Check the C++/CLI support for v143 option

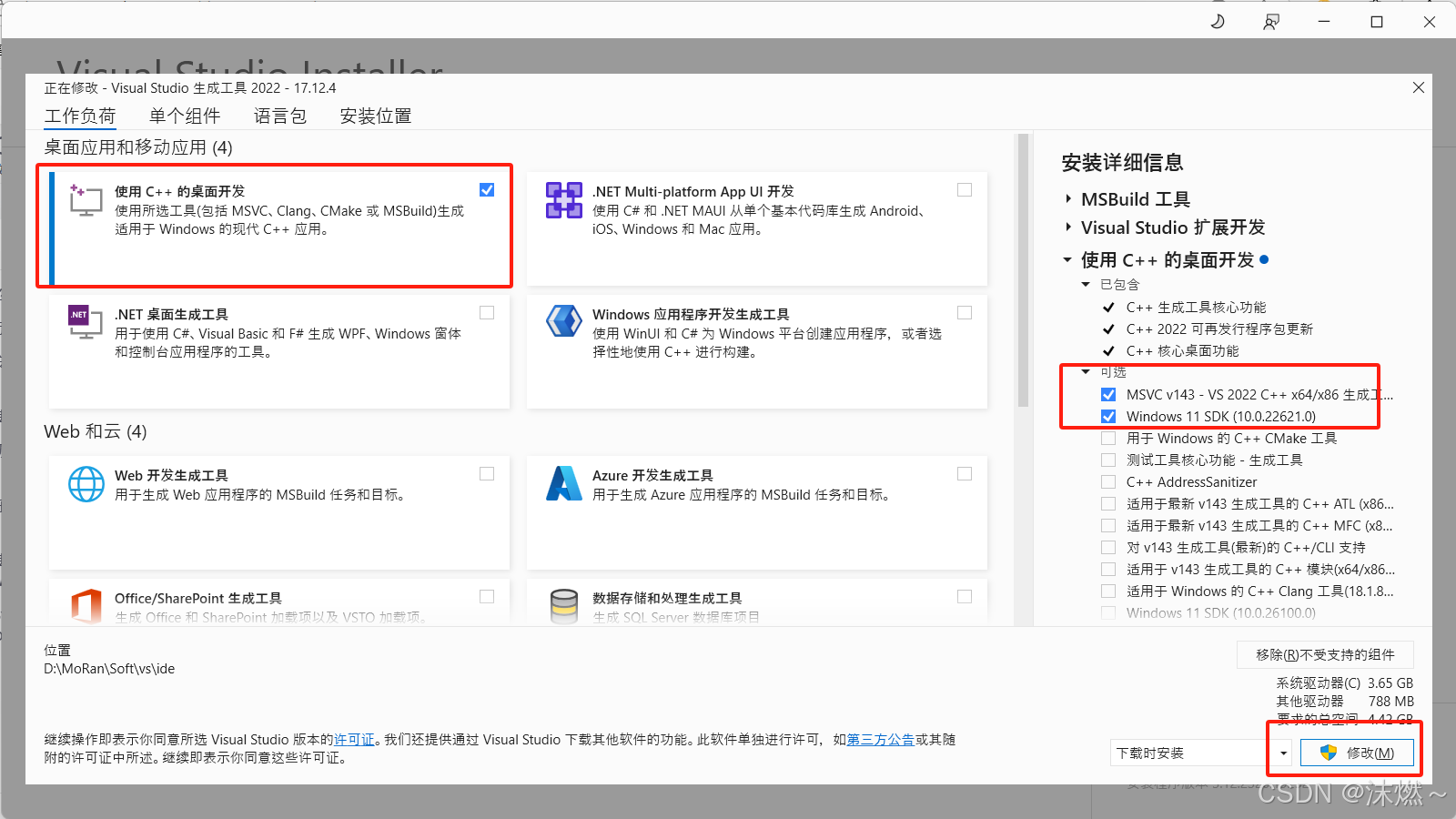click(1108, 547)
